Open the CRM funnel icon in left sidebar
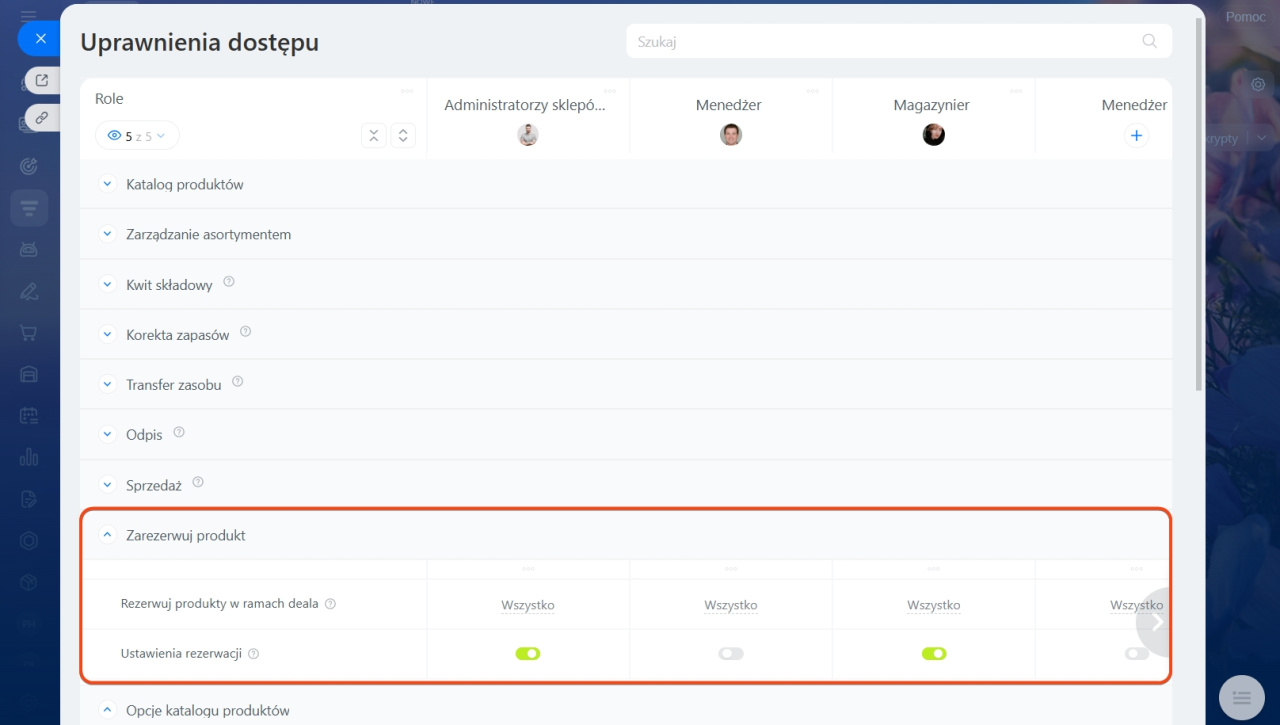The height and width of the screenshot is (725, 1280). pyautogui.click(x=29, y=208)
